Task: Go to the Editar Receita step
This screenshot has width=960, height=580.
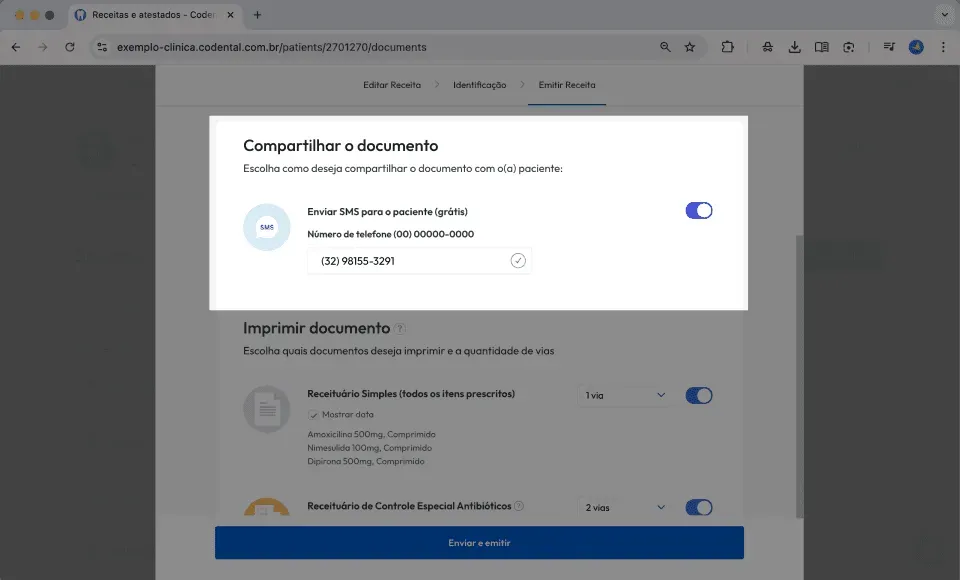Action: 392,85
